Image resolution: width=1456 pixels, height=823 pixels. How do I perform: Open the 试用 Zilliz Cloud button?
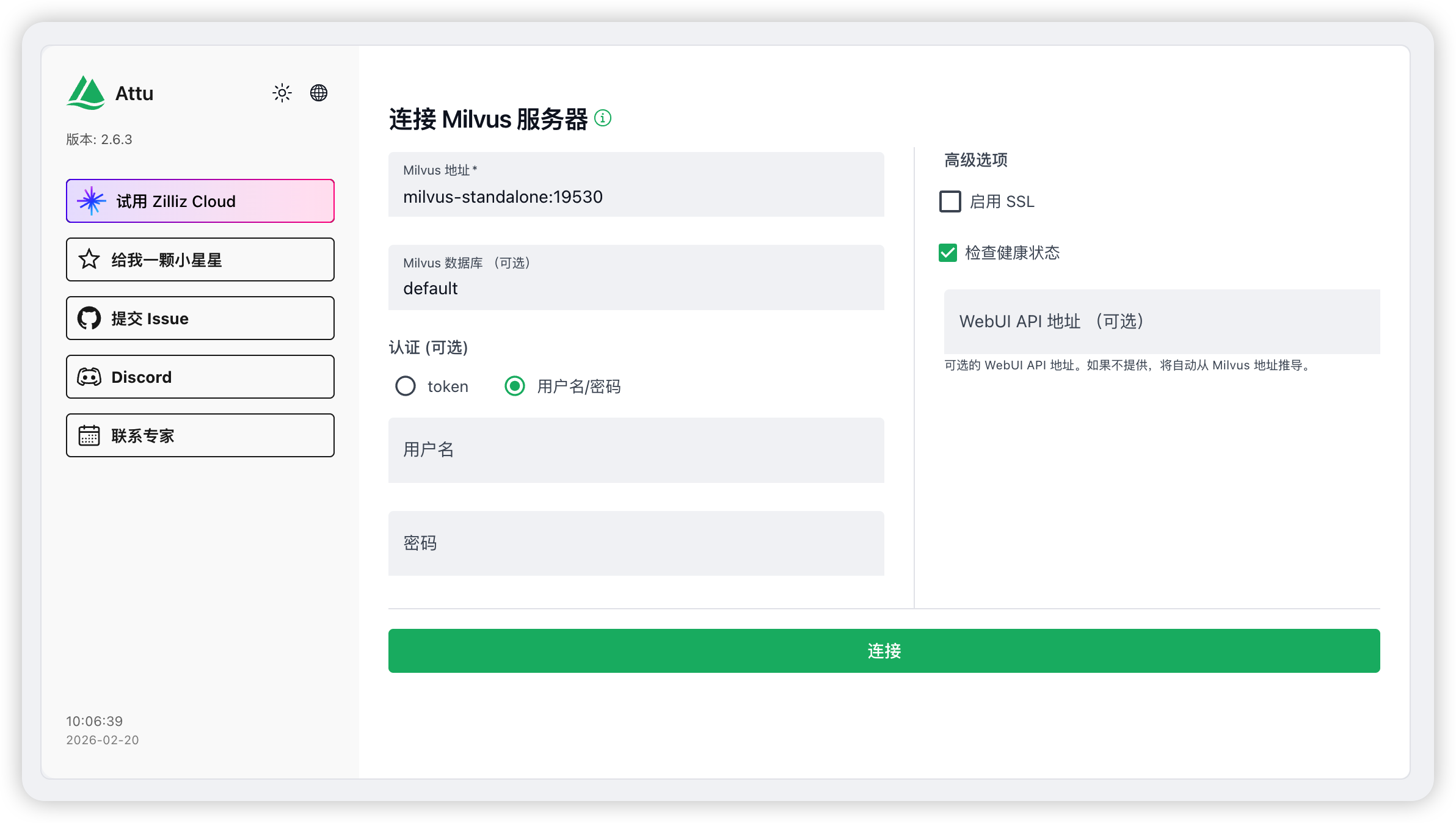pyautogui.click(x=200, y=201)
